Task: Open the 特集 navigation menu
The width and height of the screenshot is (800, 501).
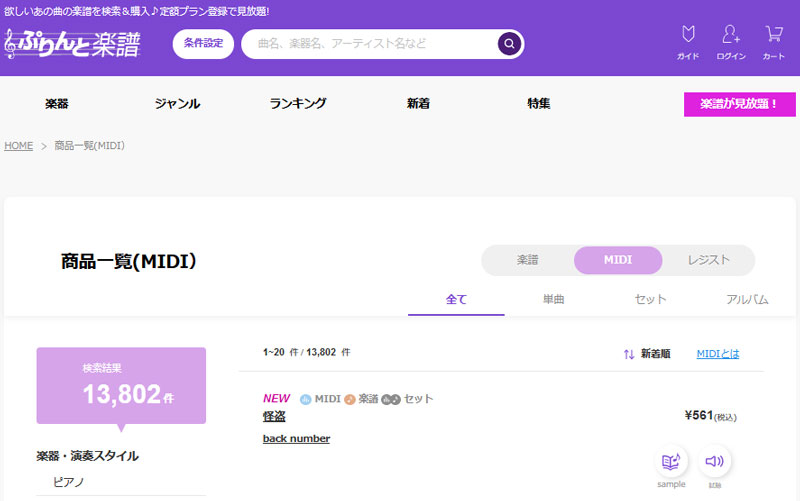Action: [x=539, y=104]
